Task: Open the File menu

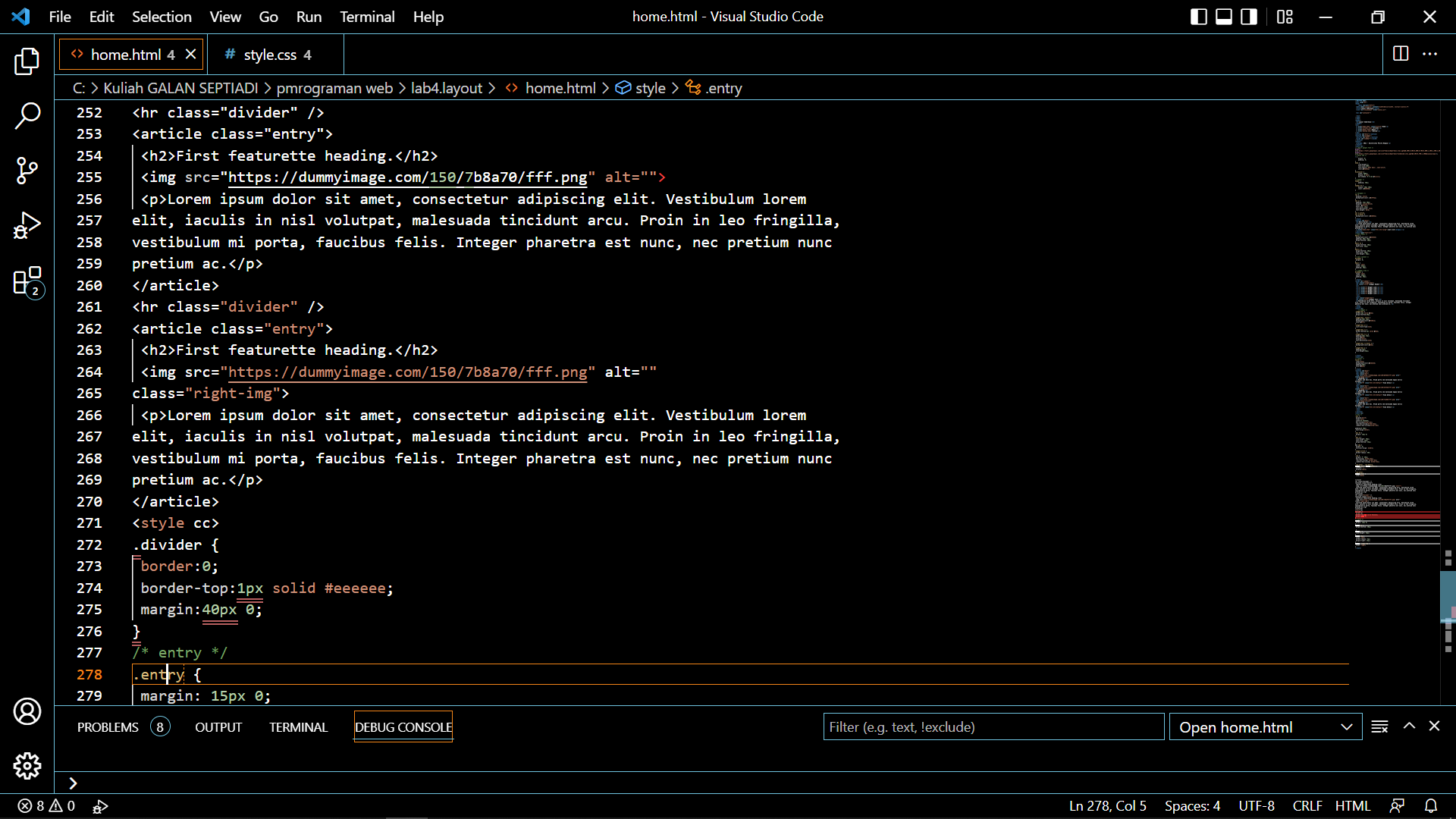Action: pyautogui.click(x=59, y=16)
